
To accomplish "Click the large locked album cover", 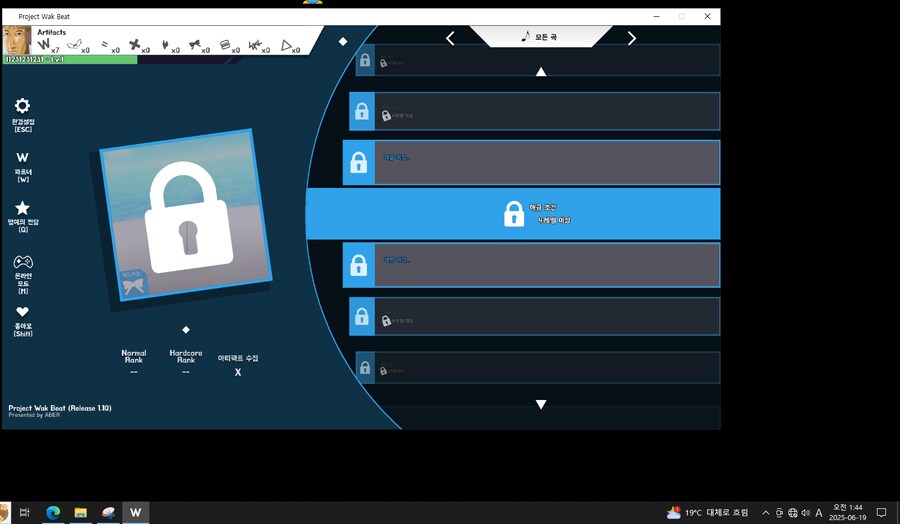I will coord(185,215).
